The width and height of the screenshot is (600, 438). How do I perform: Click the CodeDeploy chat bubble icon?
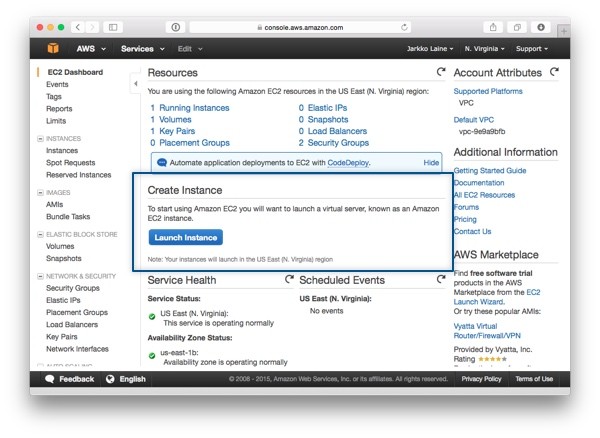tap(162, 163)
